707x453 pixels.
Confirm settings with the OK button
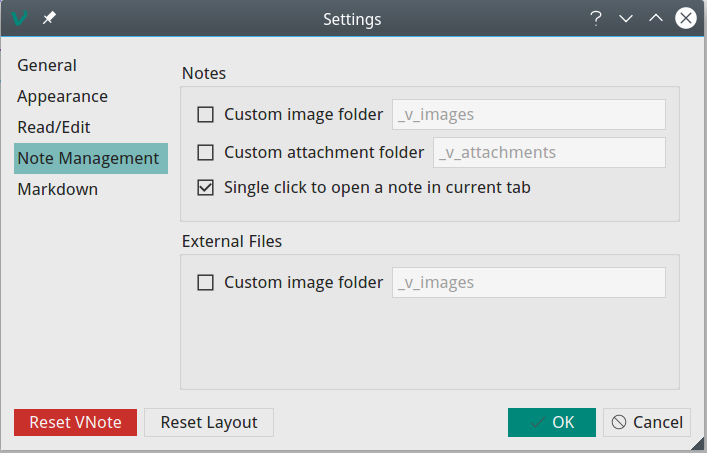coord(552,422)
